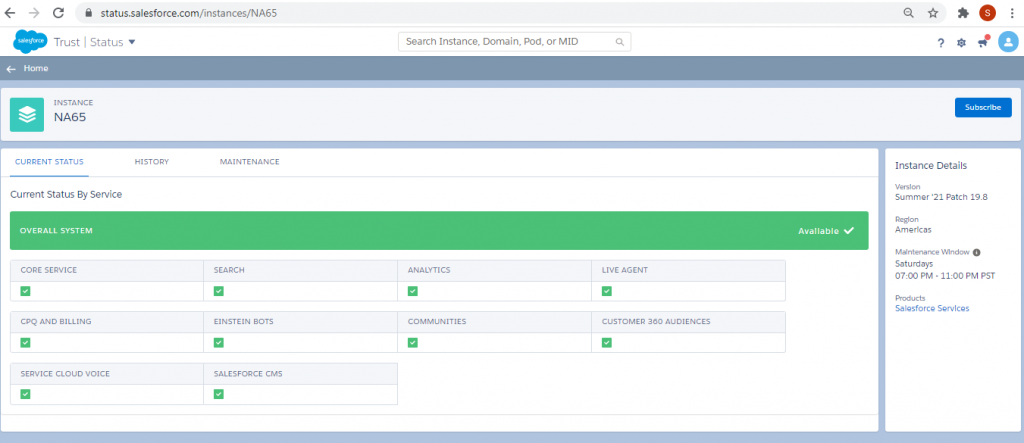Click the Saturdays maintenance day text
The width and height of the screenshot is (1024, 443).
pos(914,264)
